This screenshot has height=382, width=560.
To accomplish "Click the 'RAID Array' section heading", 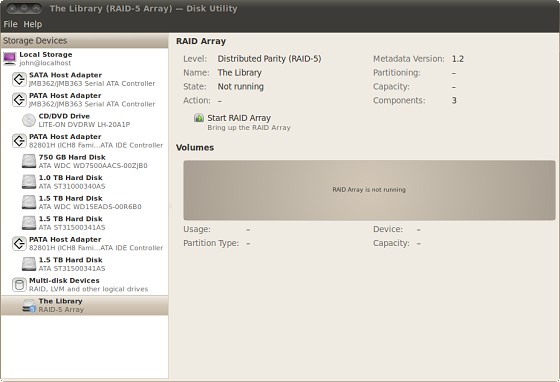I will point(201,41).
